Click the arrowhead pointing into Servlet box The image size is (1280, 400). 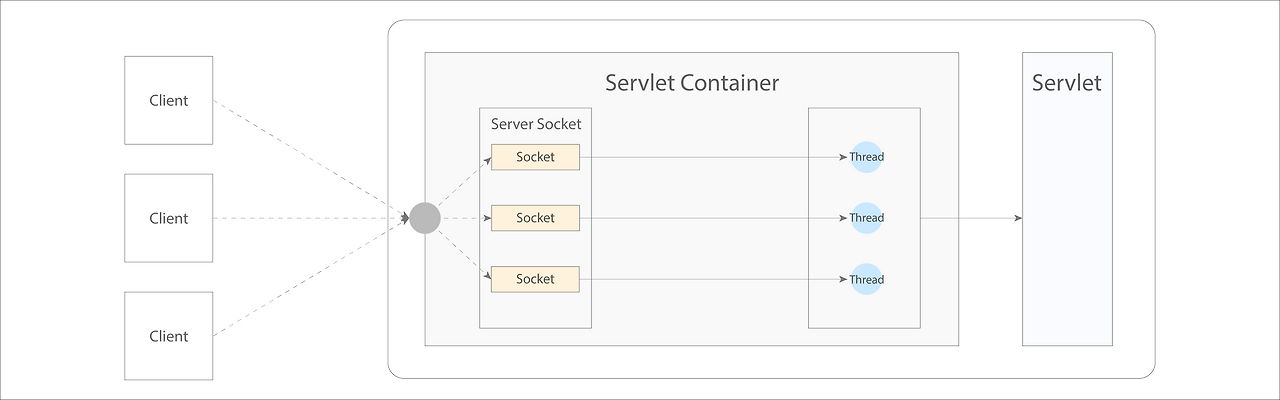tap(1018, 218)
